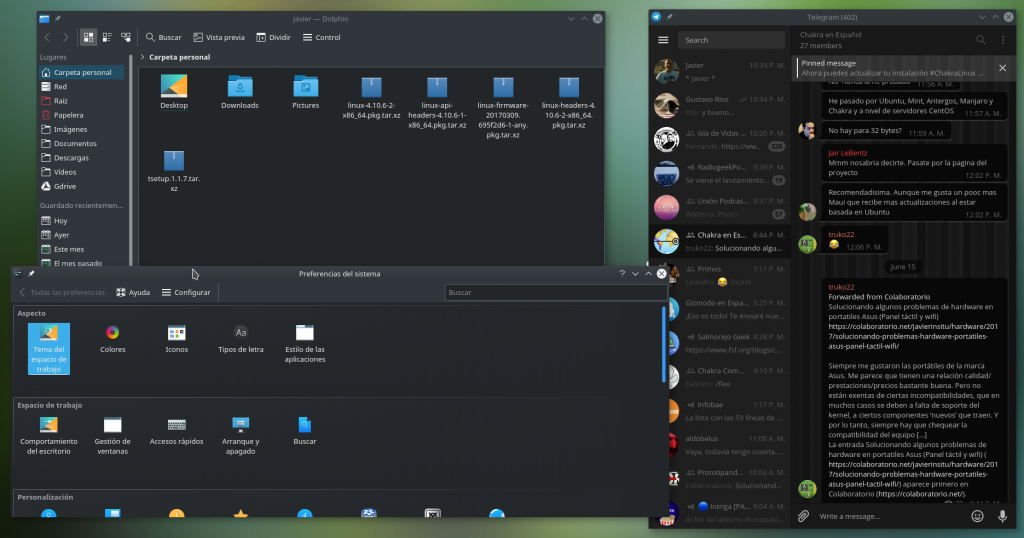Click Preferencias del sistema scrollbar
The height and width of the screenshot is (538, 1024).
[x=664, y=345]
